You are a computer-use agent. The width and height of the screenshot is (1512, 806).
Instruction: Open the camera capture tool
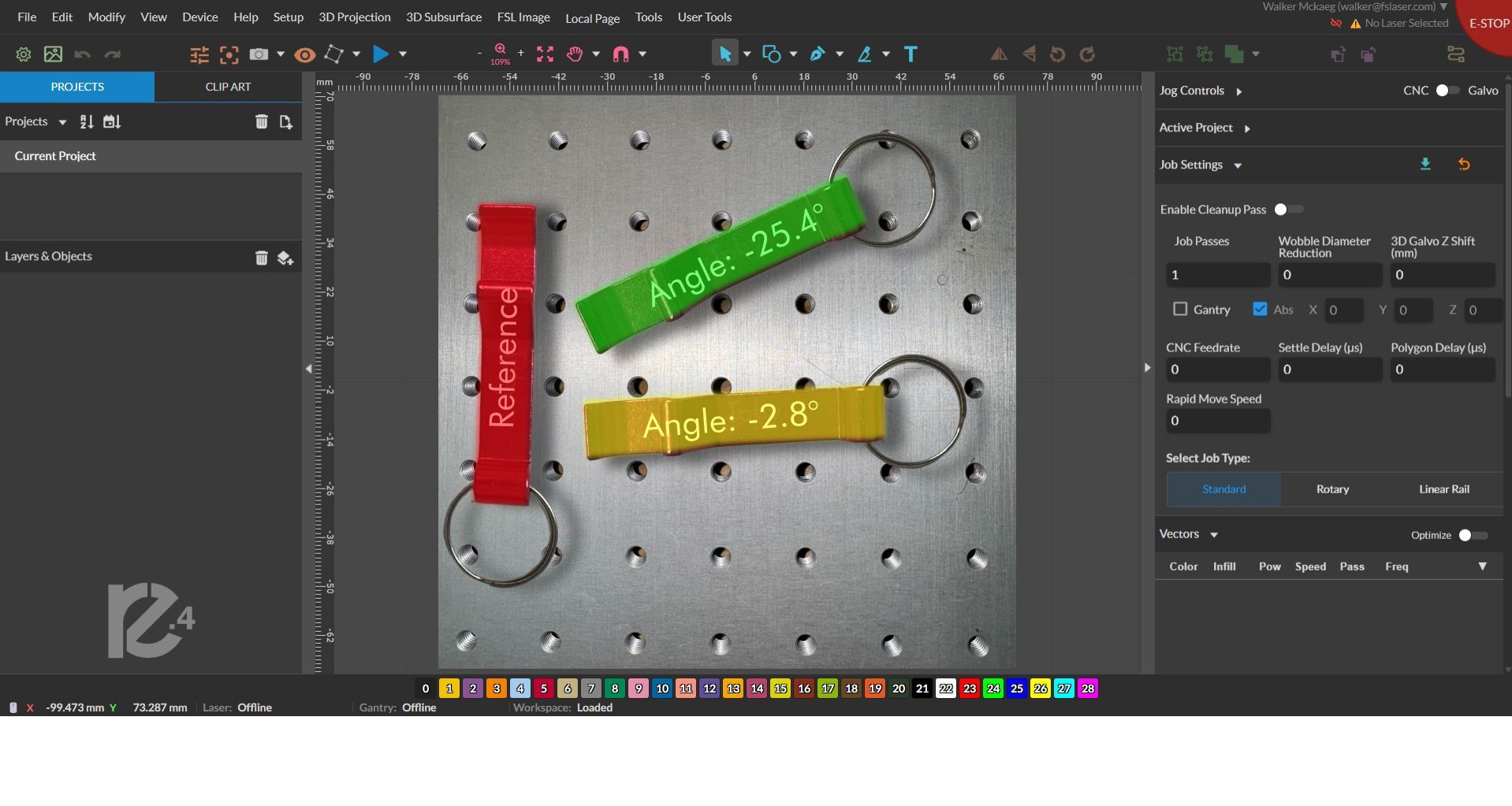[x=259, y=54]
